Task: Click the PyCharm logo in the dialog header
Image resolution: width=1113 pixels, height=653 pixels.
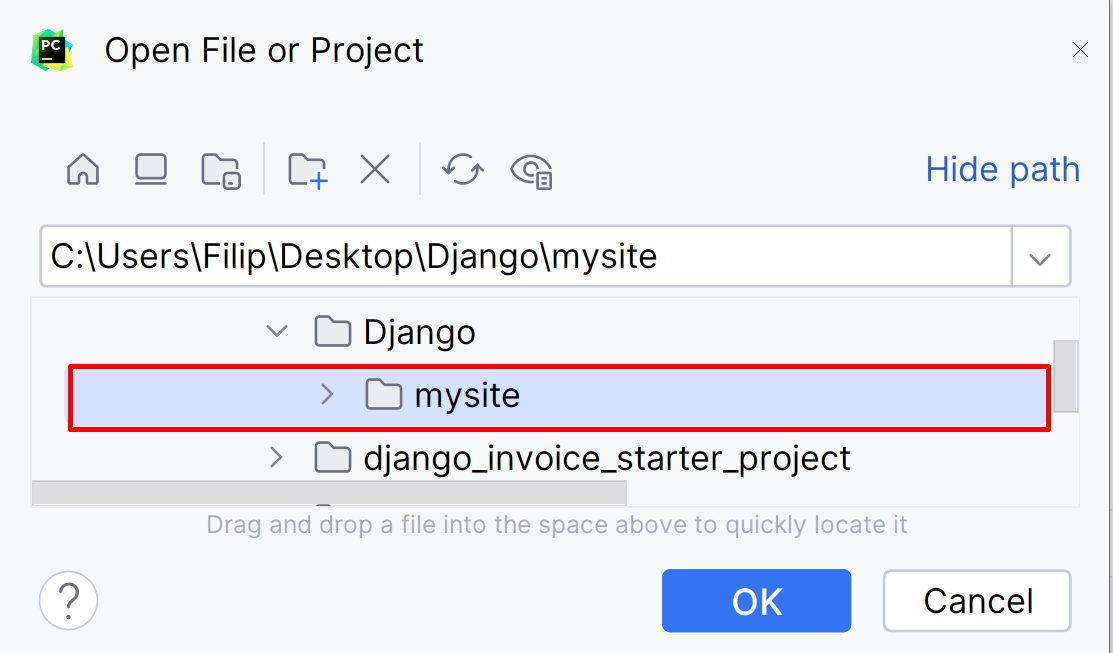Action: [51, 48]
